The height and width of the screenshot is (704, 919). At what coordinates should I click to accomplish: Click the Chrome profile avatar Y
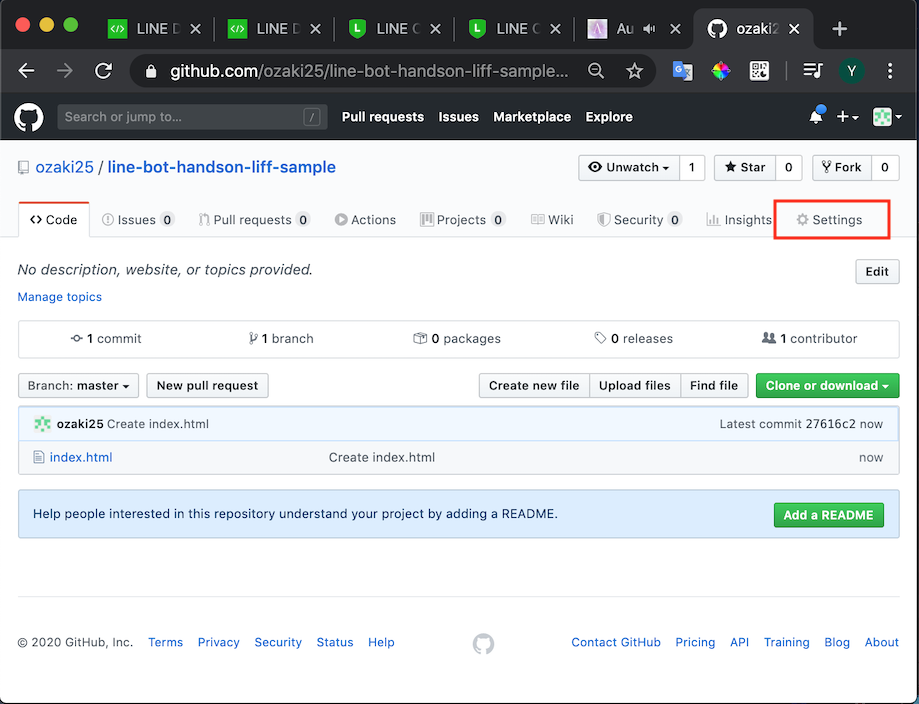[851, 72]
